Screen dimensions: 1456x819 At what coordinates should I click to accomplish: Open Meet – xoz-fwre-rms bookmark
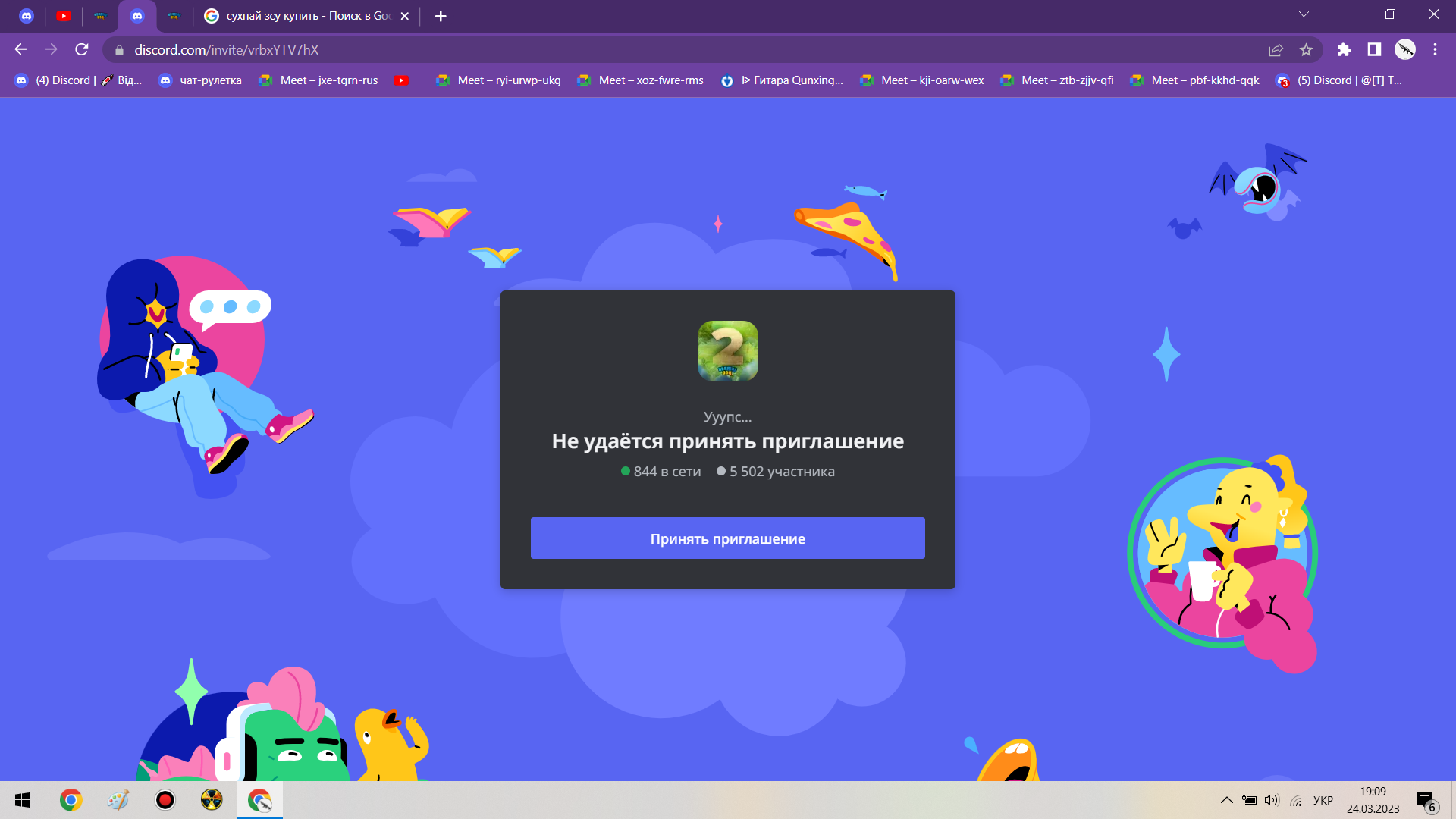pos(641,80)
